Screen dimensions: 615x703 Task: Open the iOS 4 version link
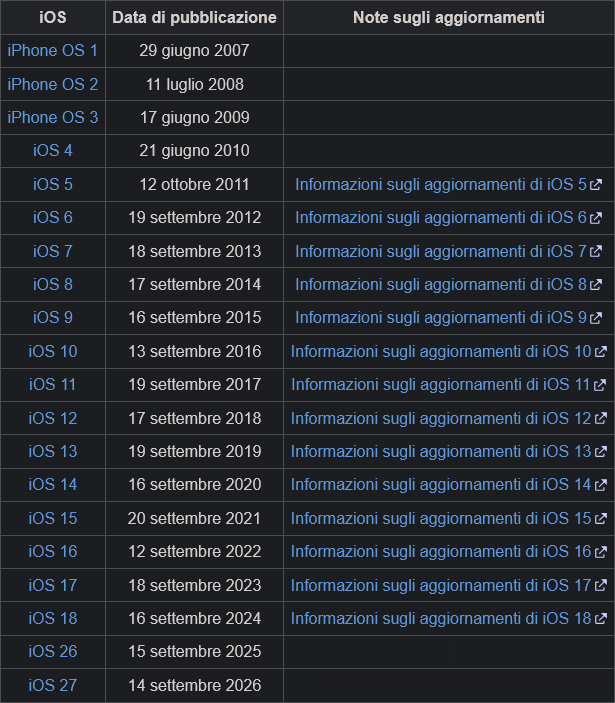tap(52, 151)
